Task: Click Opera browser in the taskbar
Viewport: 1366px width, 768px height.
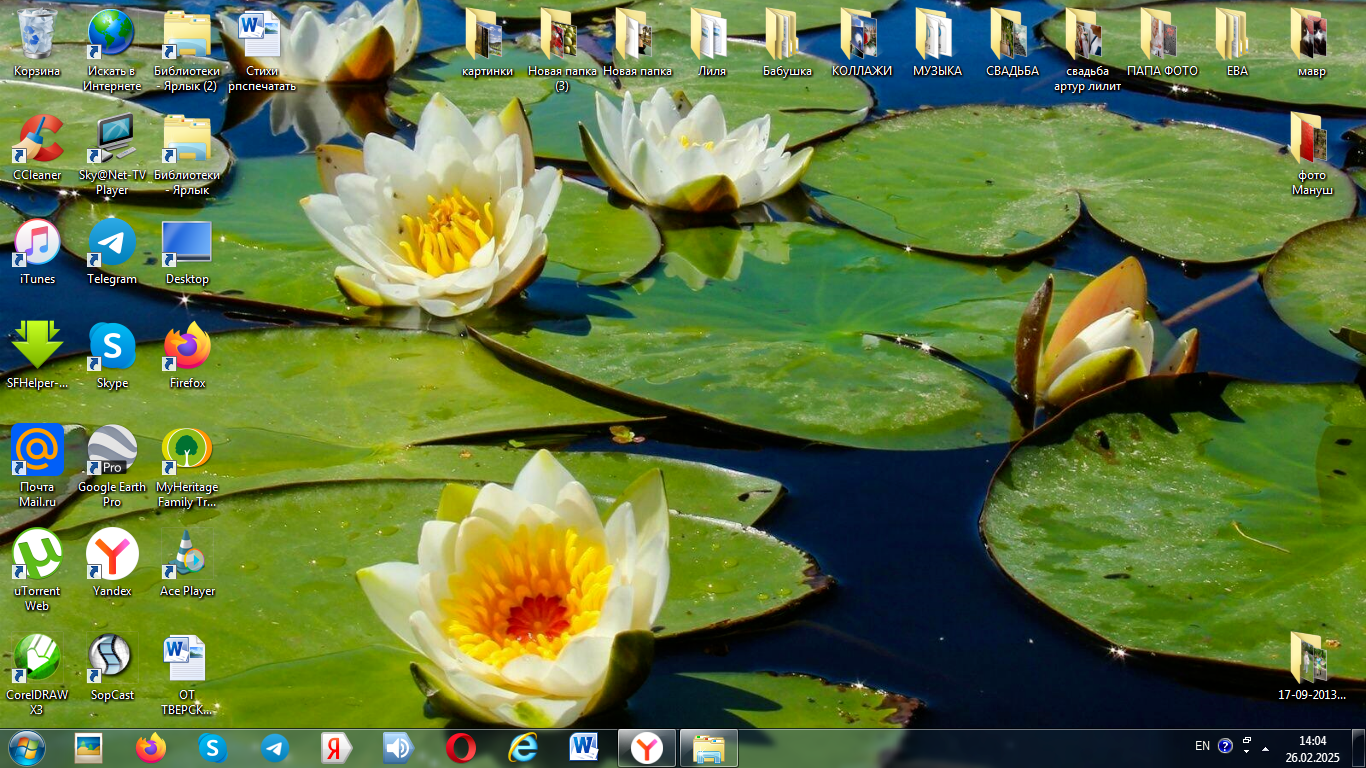Action: [460, 748]
